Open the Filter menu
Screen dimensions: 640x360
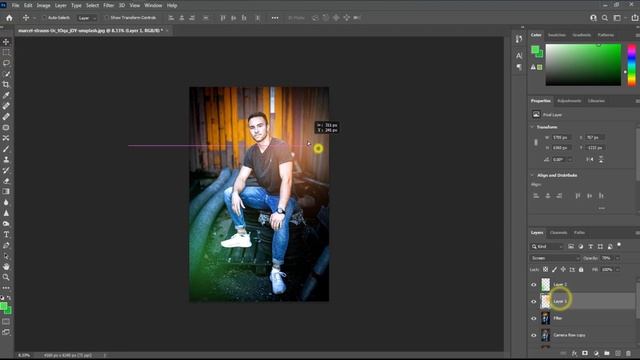point(109,5)
